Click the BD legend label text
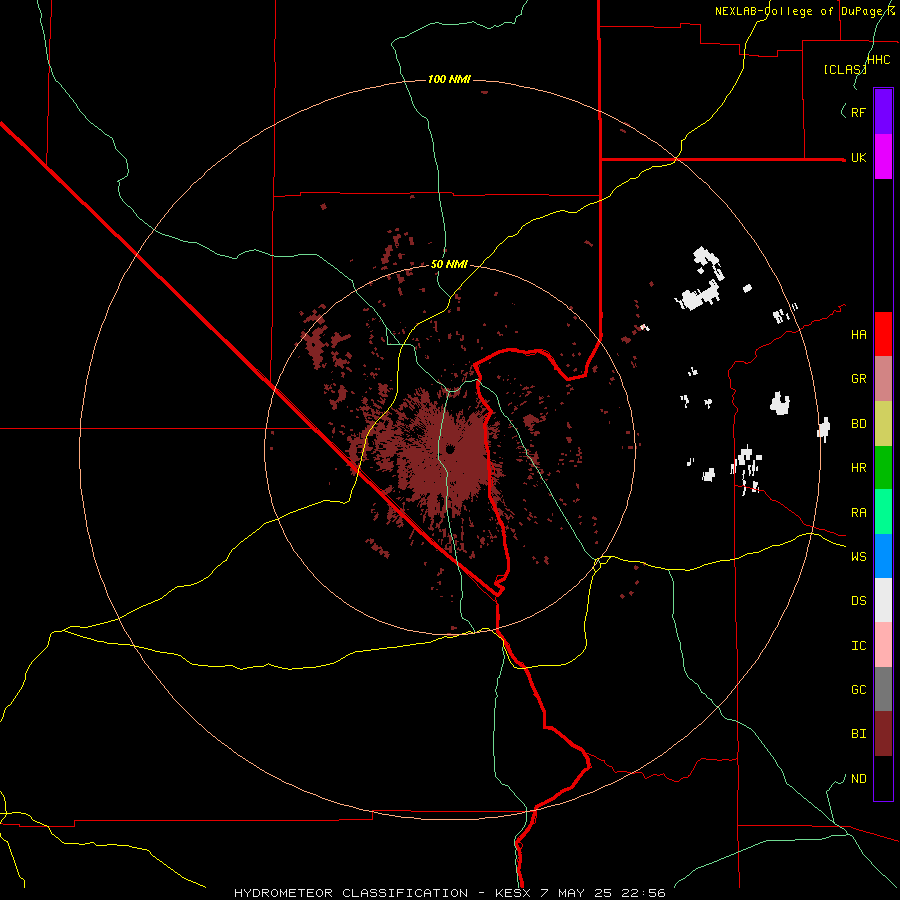Image resolution: width=900 pixels, height=900 pixels. click(x=858, y=424)
